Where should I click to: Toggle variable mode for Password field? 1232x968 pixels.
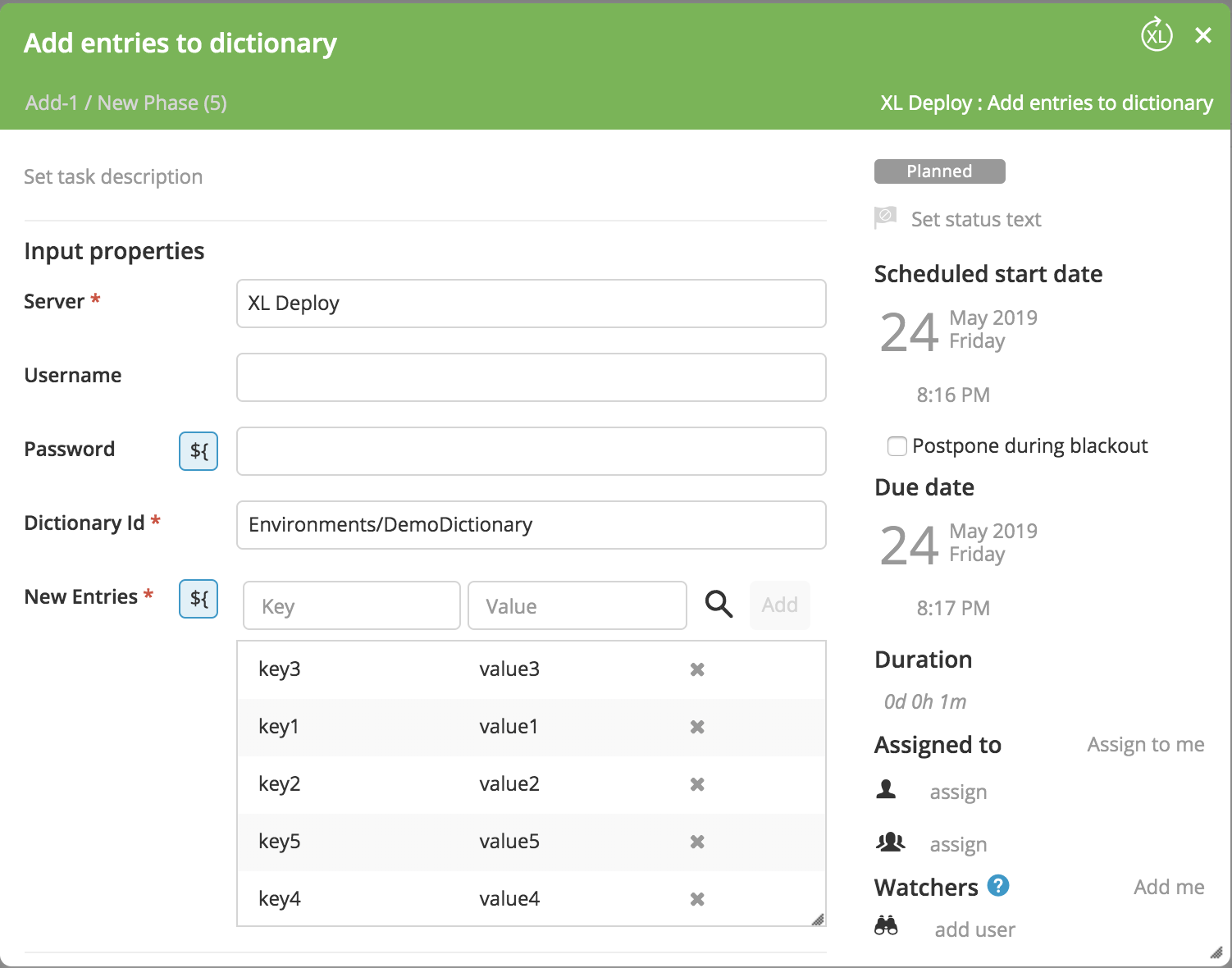pyautogui.click(x=198, y=450)
